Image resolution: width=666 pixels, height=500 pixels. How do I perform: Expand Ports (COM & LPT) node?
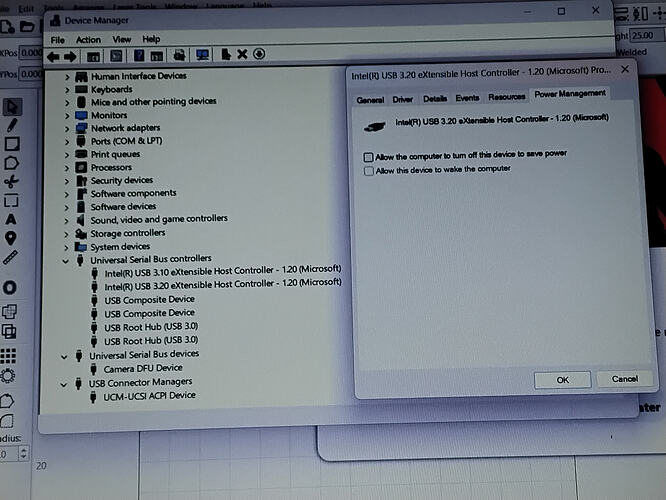pyautogui.click(x=67, y=142)
